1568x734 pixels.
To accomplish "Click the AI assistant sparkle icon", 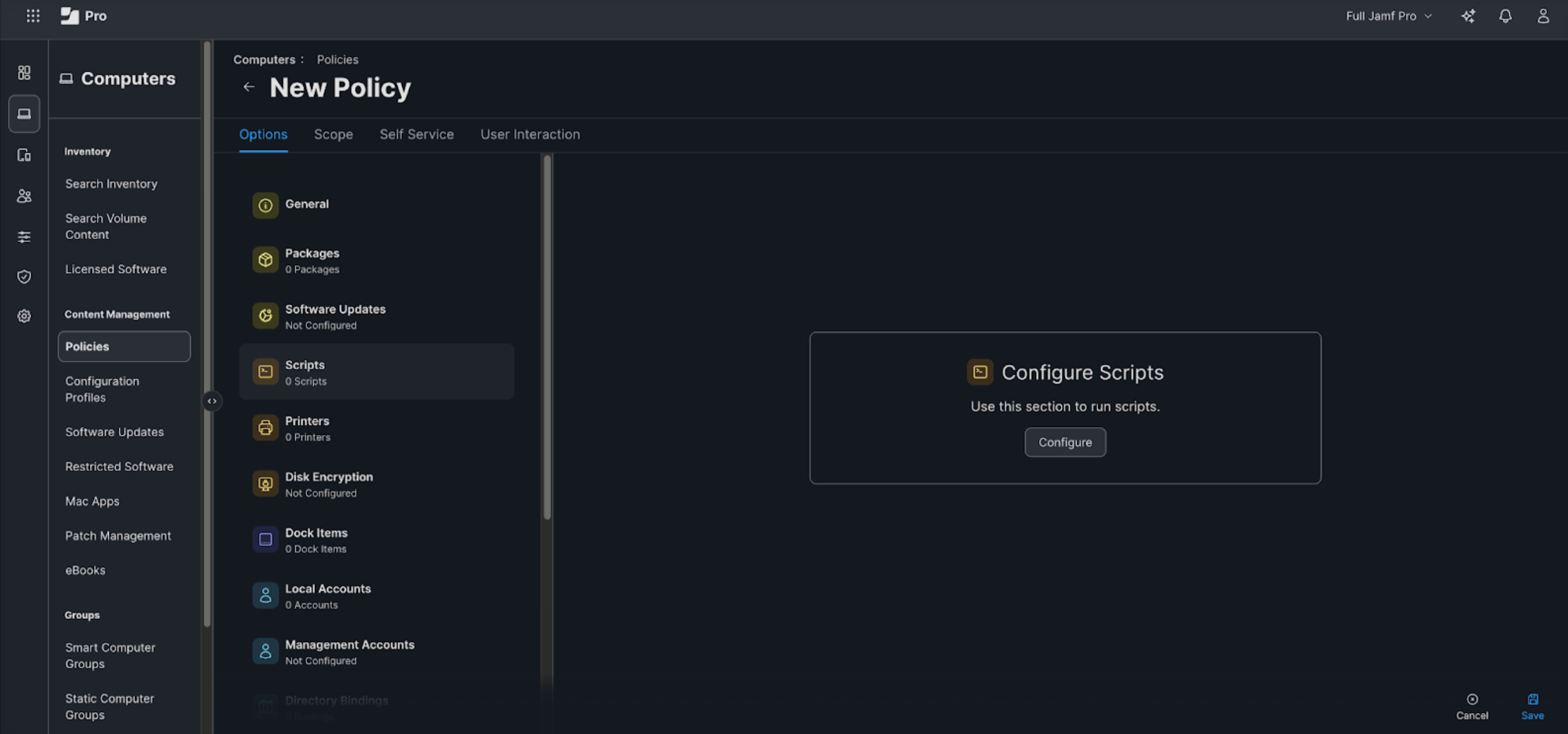I will point(1468,16).
